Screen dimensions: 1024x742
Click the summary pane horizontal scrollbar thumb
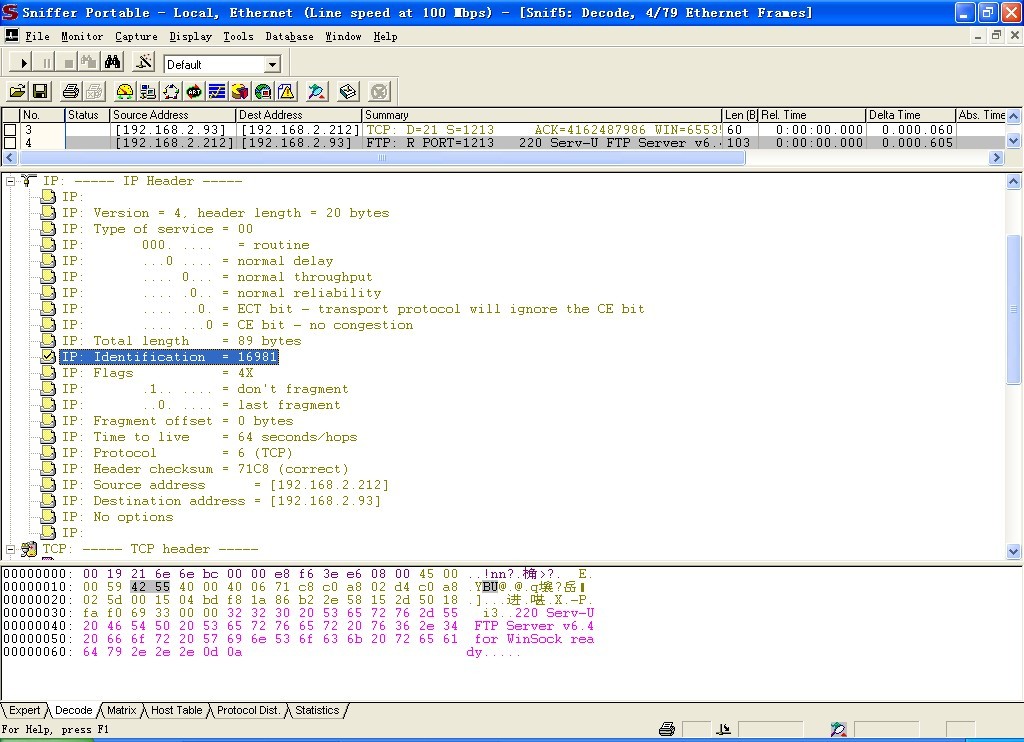[x=381, y=157]
